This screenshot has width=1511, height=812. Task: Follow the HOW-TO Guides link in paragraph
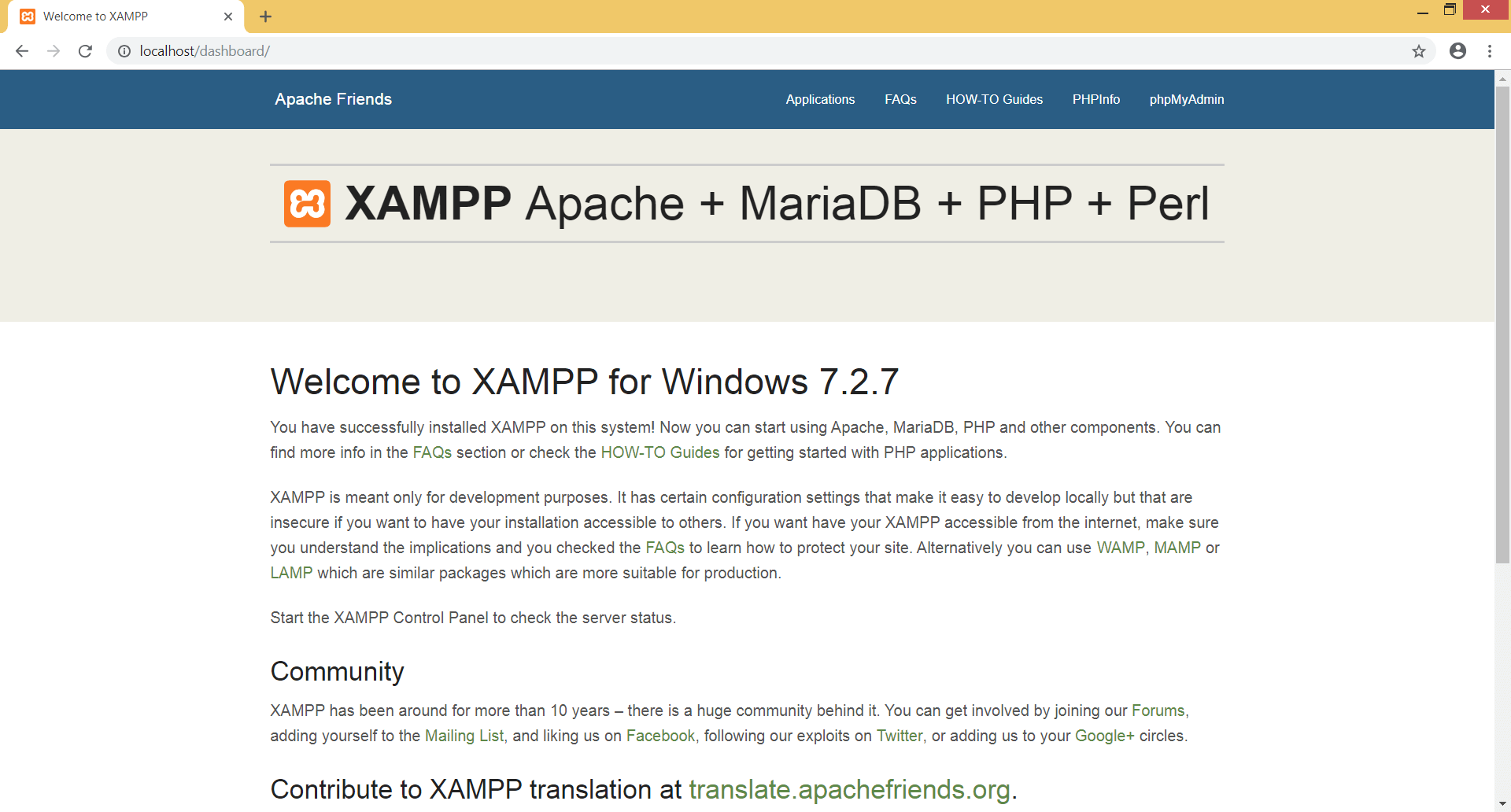[x=660, y=452]
